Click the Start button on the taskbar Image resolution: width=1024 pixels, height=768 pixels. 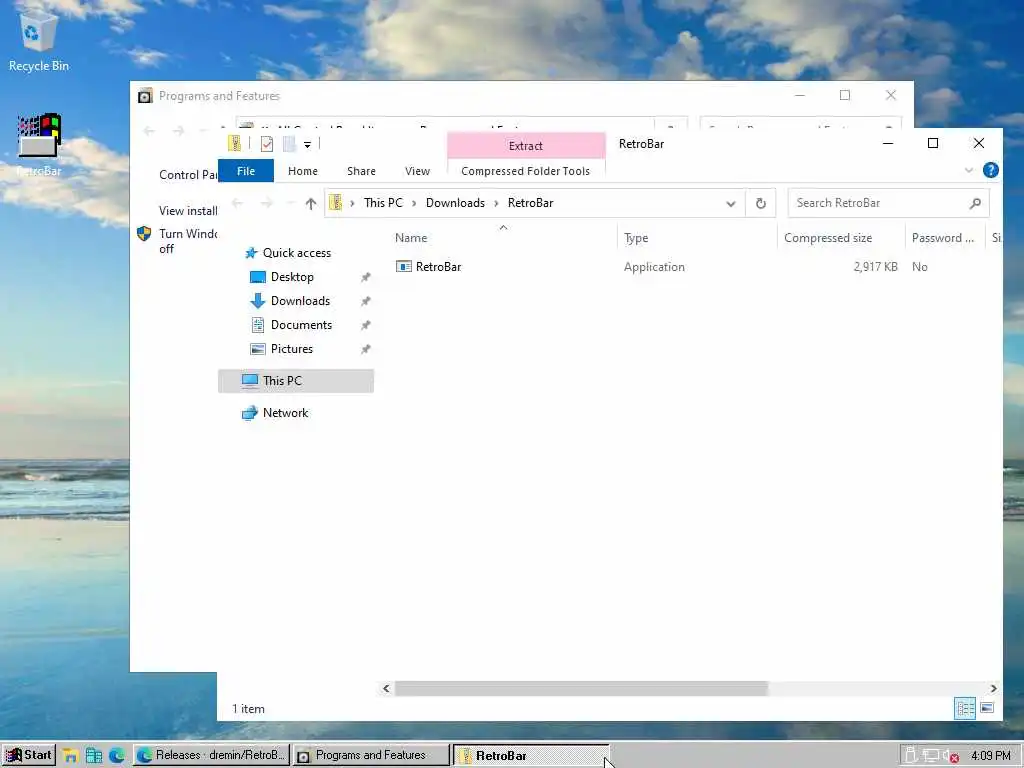[x=28, y=756]
